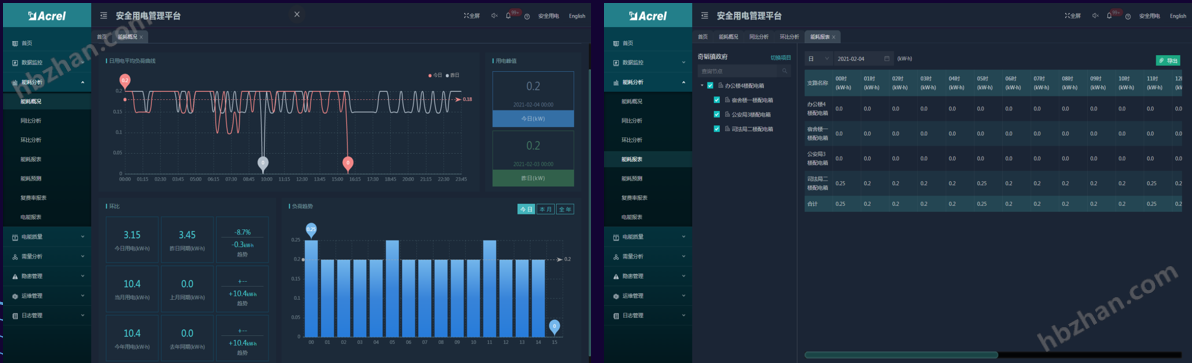The width and height of the screenshot is (1192, 363).
Task: Select 今日 in the load trend chart
Action: (526, 209)
